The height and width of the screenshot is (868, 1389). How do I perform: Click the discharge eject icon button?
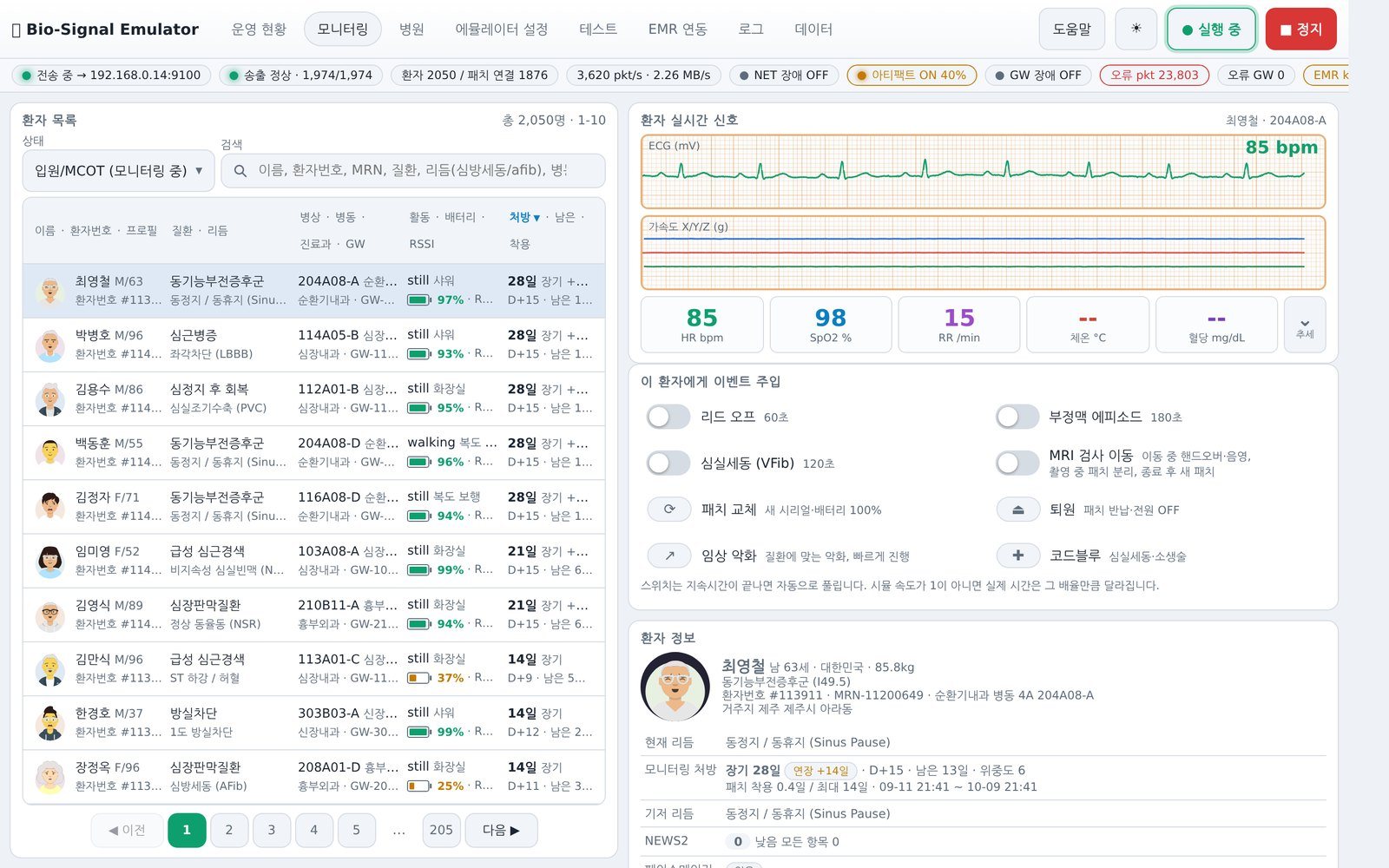tap(1018, 510)
